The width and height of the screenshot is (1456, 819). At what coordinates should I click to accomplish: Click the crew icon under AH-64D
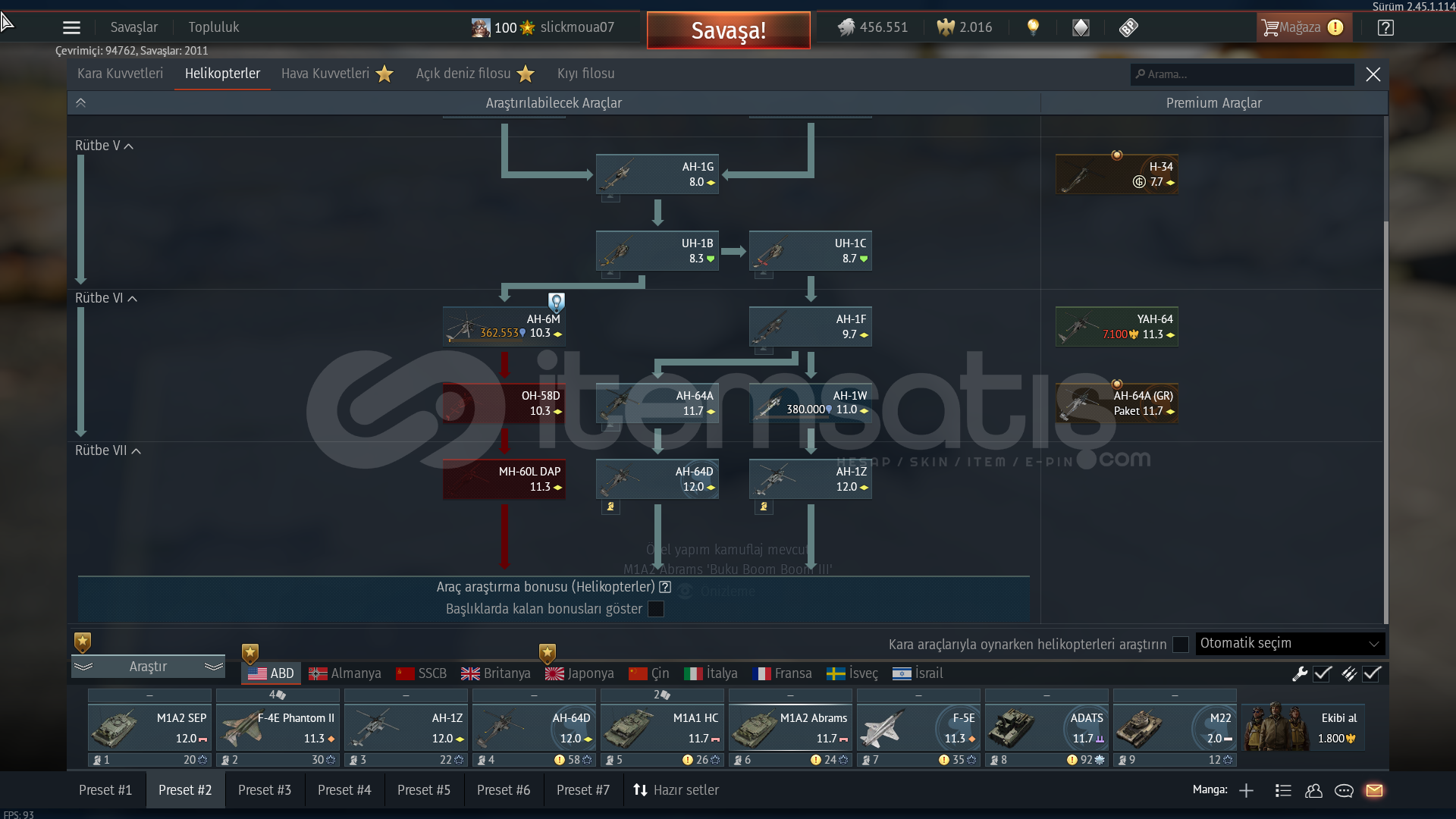pyautogui.click(x=610, y=507)
